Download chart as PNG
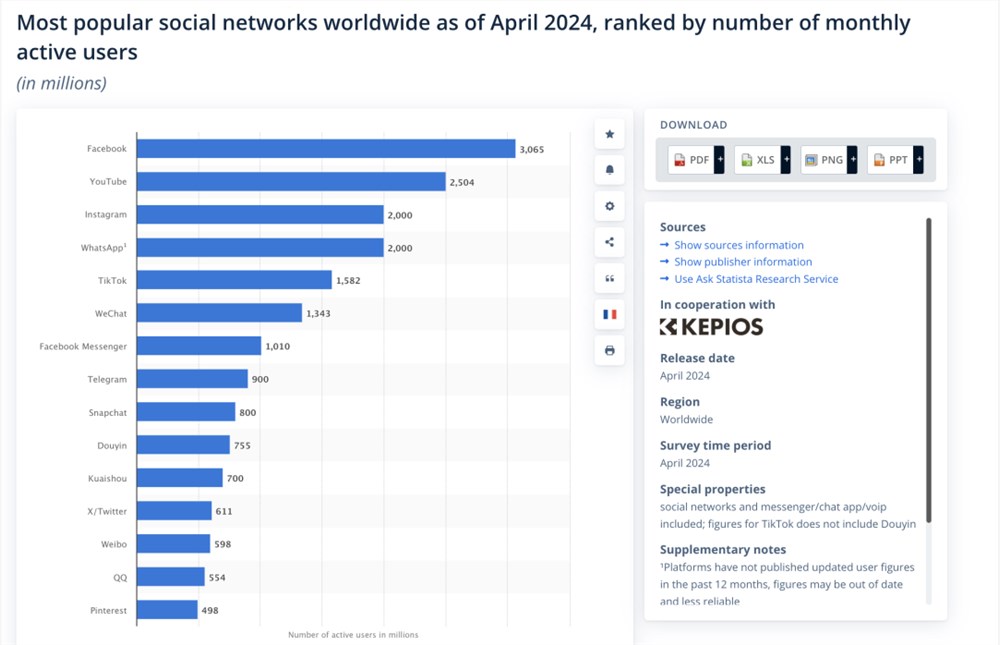 (x=824, y=159)
